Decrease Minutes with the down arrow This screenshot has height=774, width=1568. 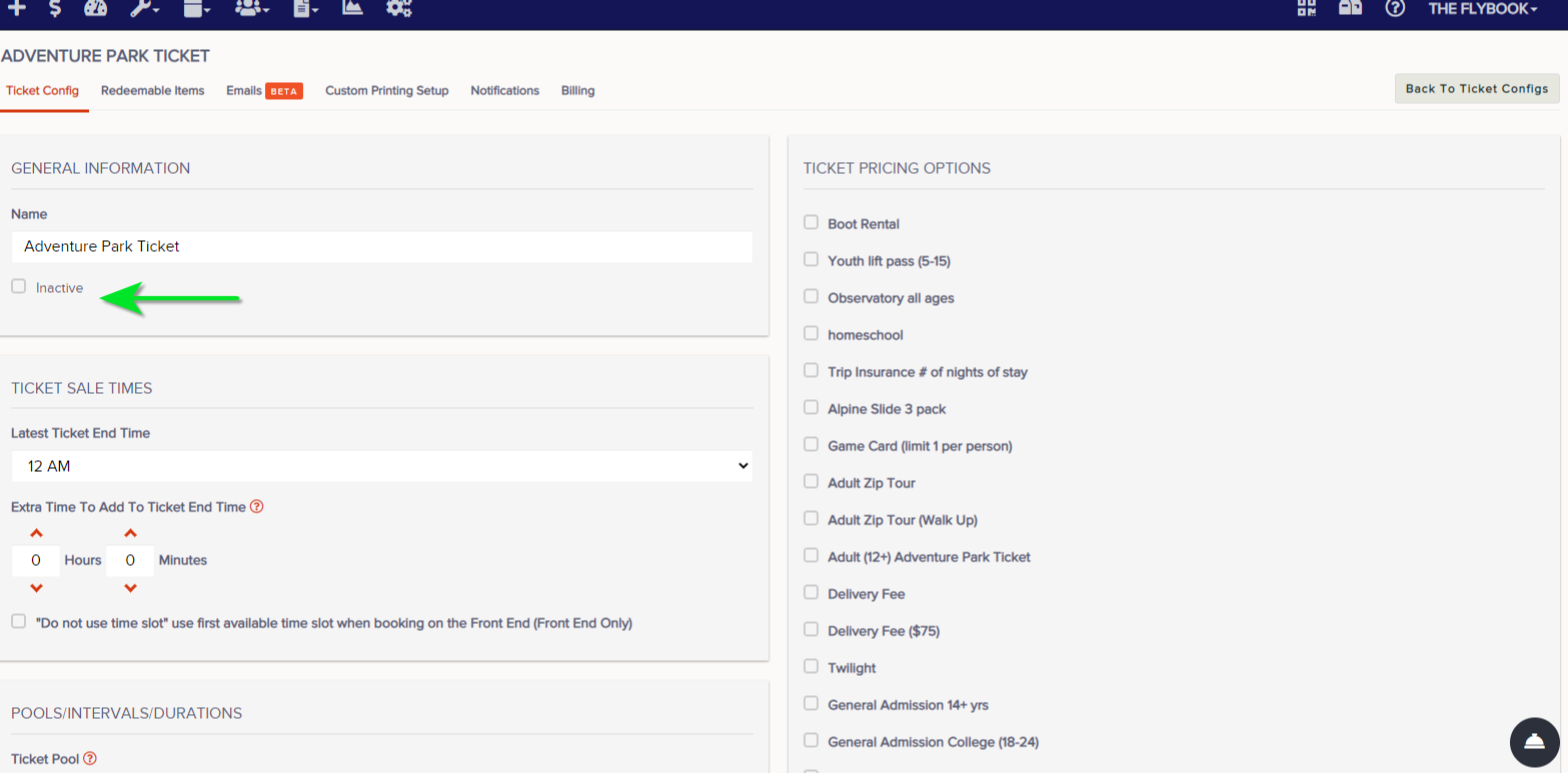tap(130, 588)
